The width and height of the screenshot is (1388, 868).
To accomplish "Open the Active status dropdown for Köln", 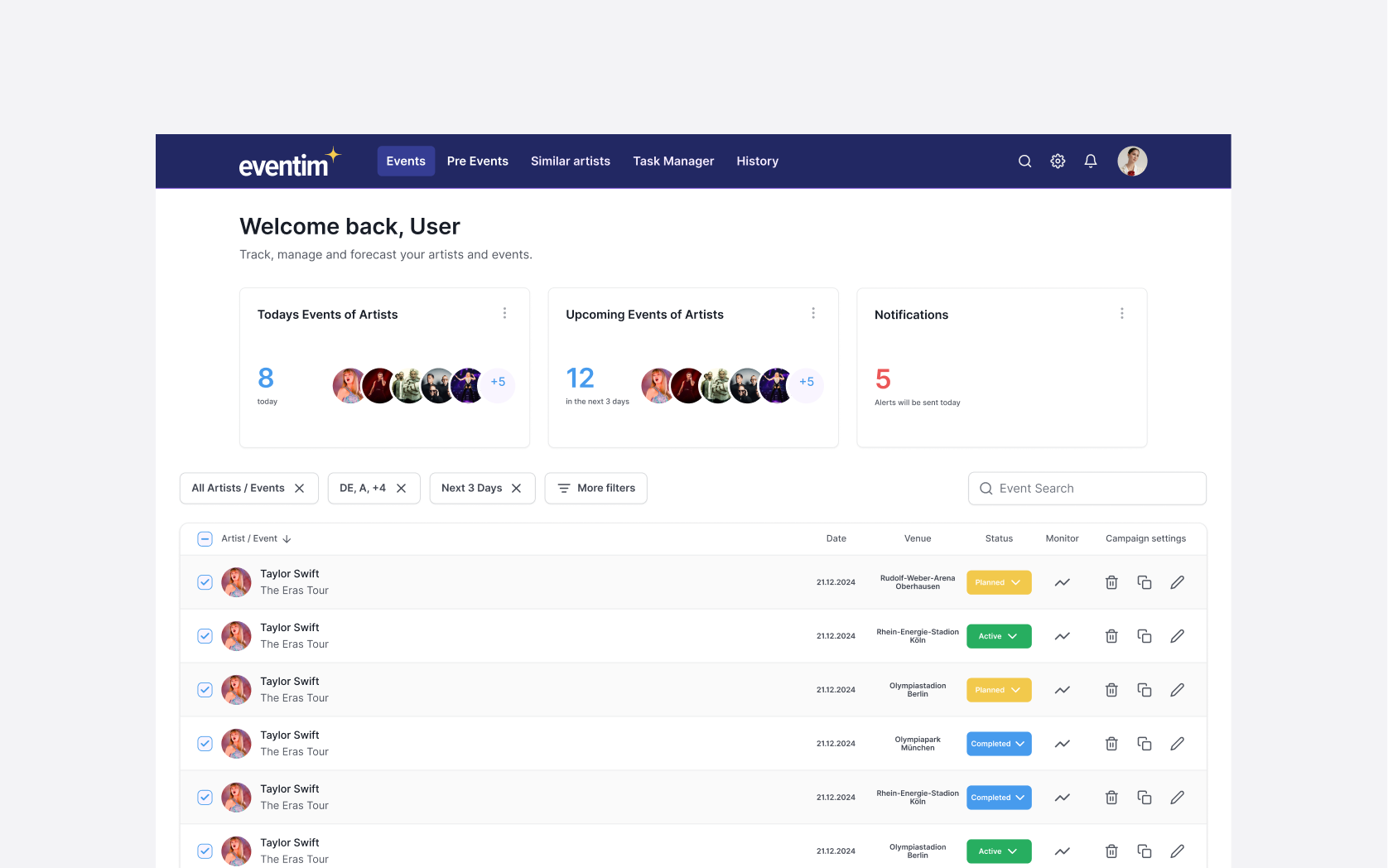I will [x=999, y=636].
